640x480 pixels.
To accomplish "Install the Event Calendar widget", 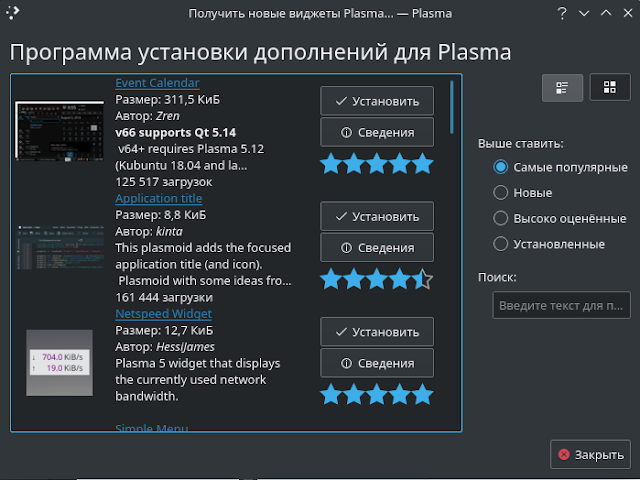I will [377, 101].
